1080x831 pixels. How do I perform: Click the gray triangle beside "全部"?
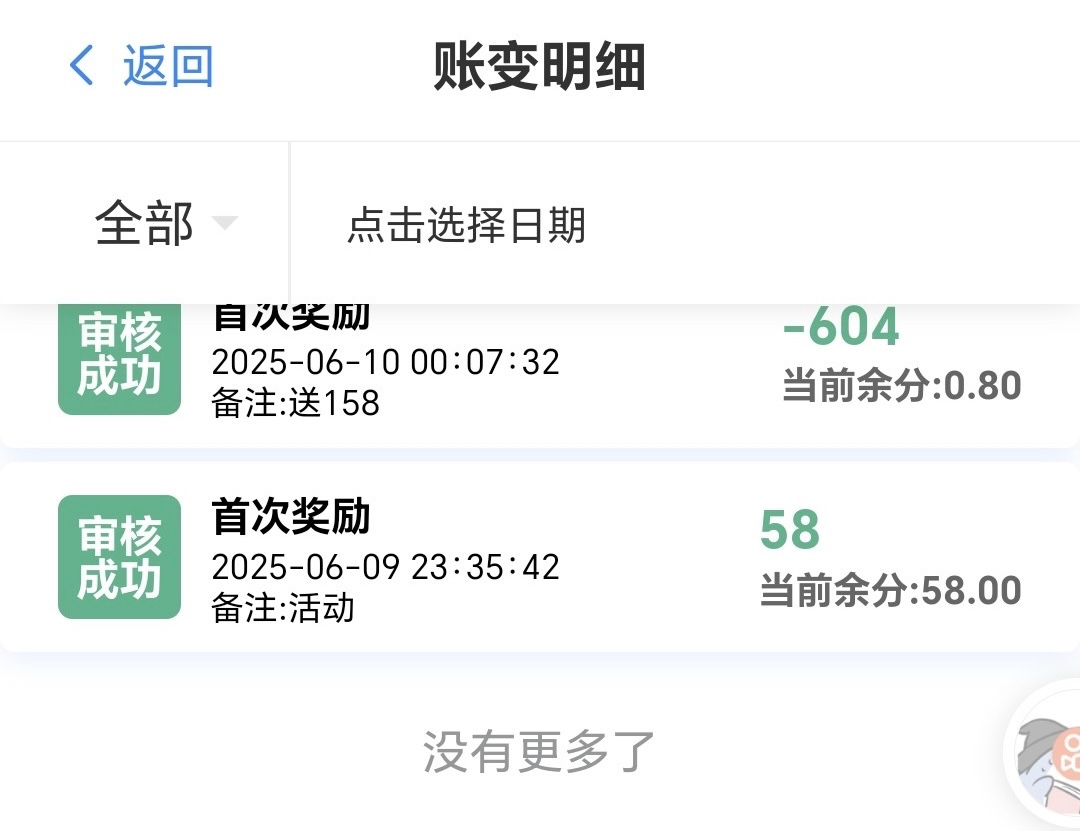(x=224, y=222)
